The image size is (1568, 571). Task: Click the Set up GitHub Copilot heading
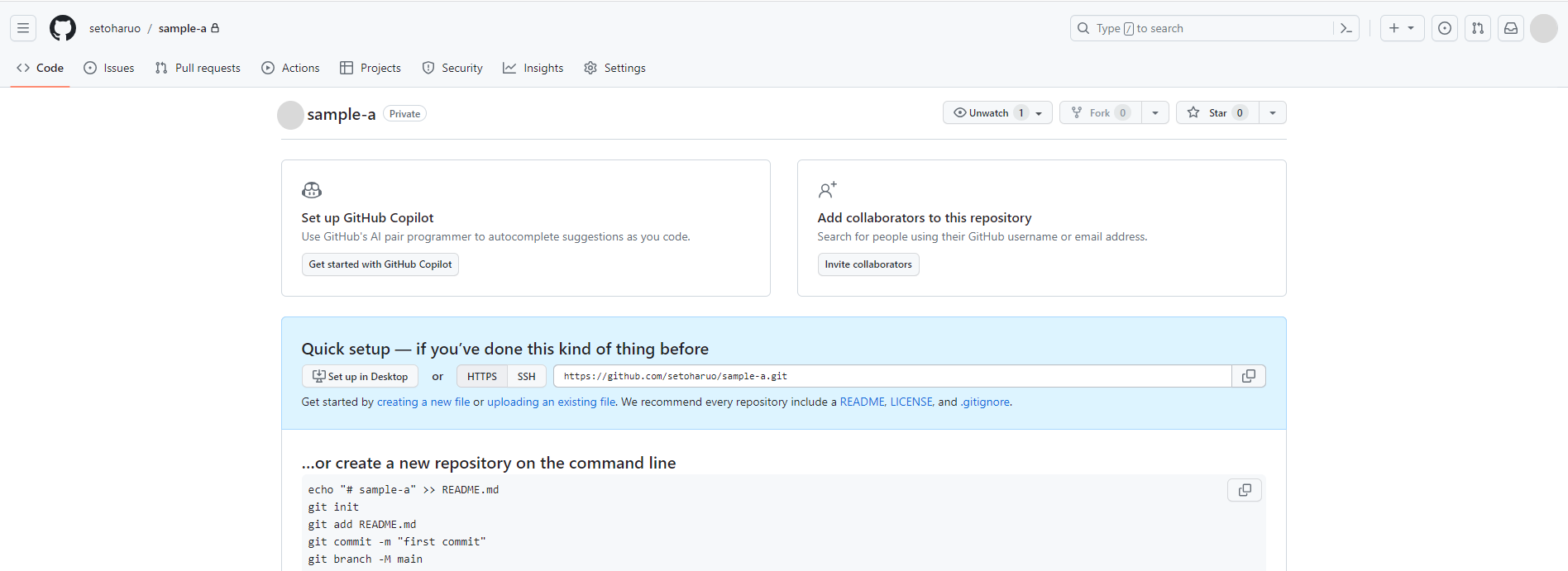(367, 217)
